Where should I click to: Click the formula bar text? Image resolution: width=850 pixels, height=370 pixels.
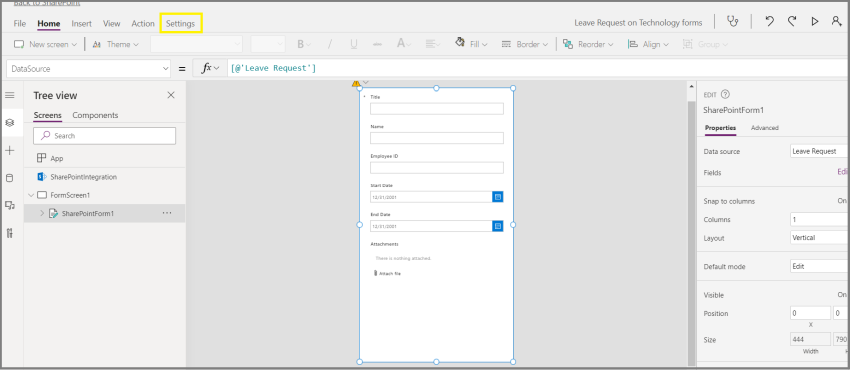[274, 68]
